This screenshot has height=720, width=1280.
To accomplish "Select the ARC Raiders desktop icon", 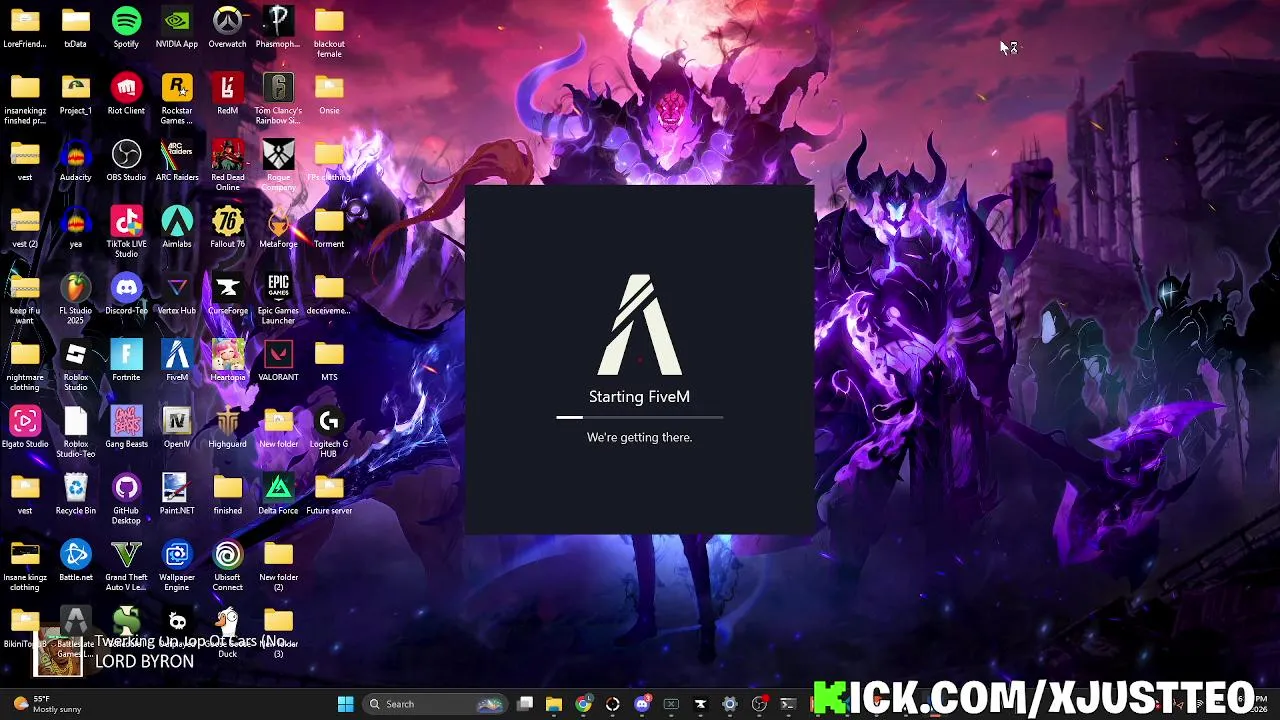I will pyautogui.click(x=177, y=161).
